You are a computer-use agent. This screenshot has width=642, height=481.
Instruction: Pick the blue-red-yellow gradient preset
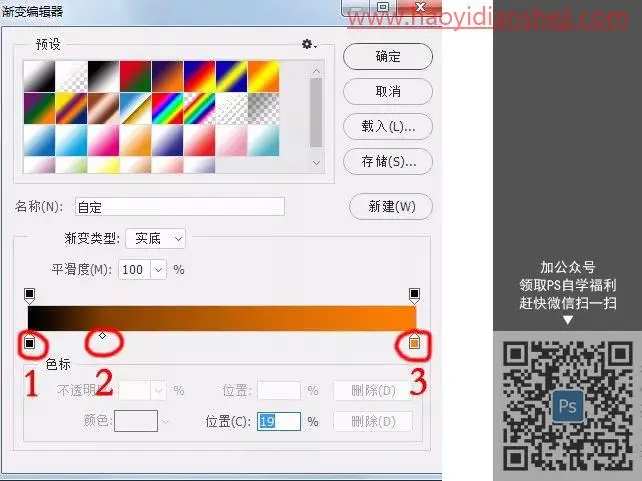click(x=199, y=77)
